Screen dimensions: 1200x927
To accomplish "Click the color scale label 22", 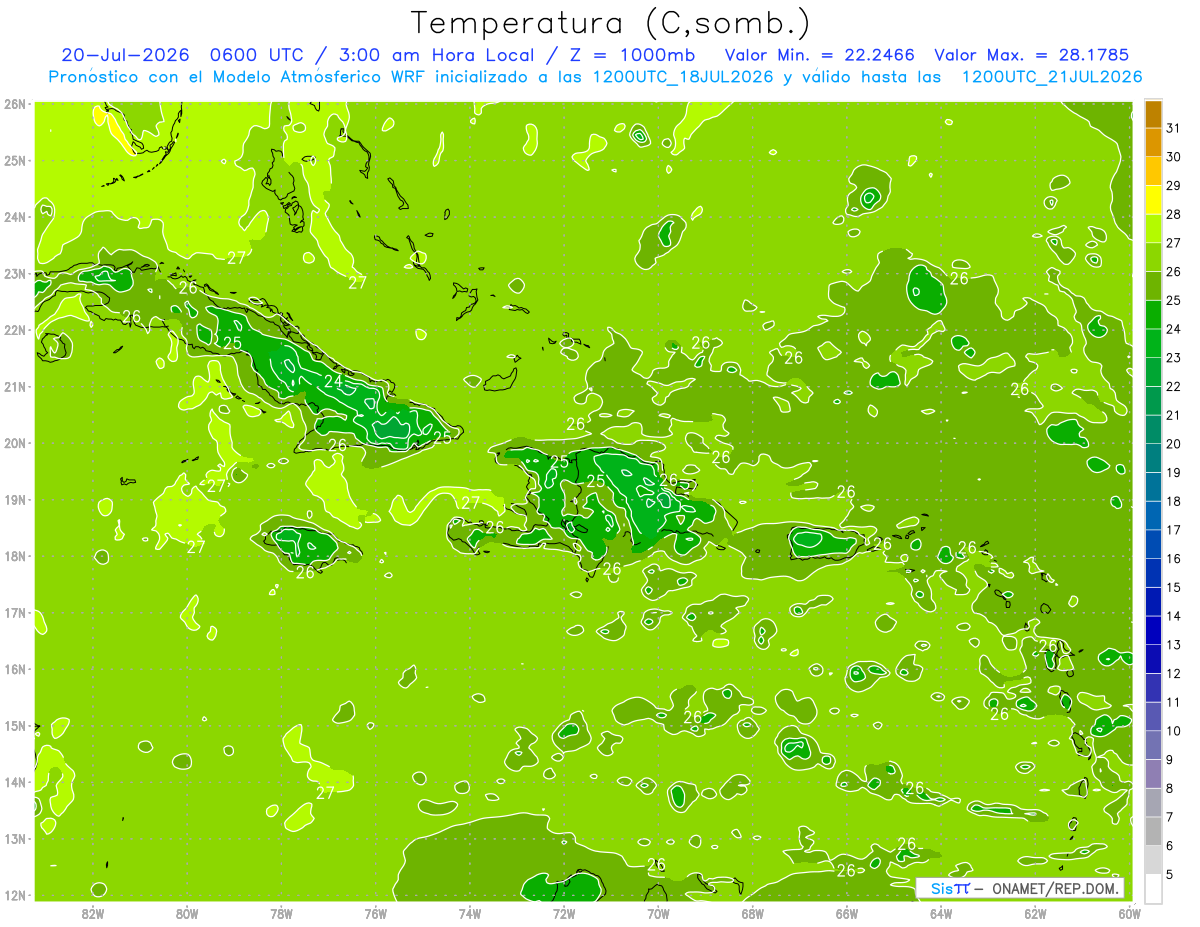I will point(1174,386).
